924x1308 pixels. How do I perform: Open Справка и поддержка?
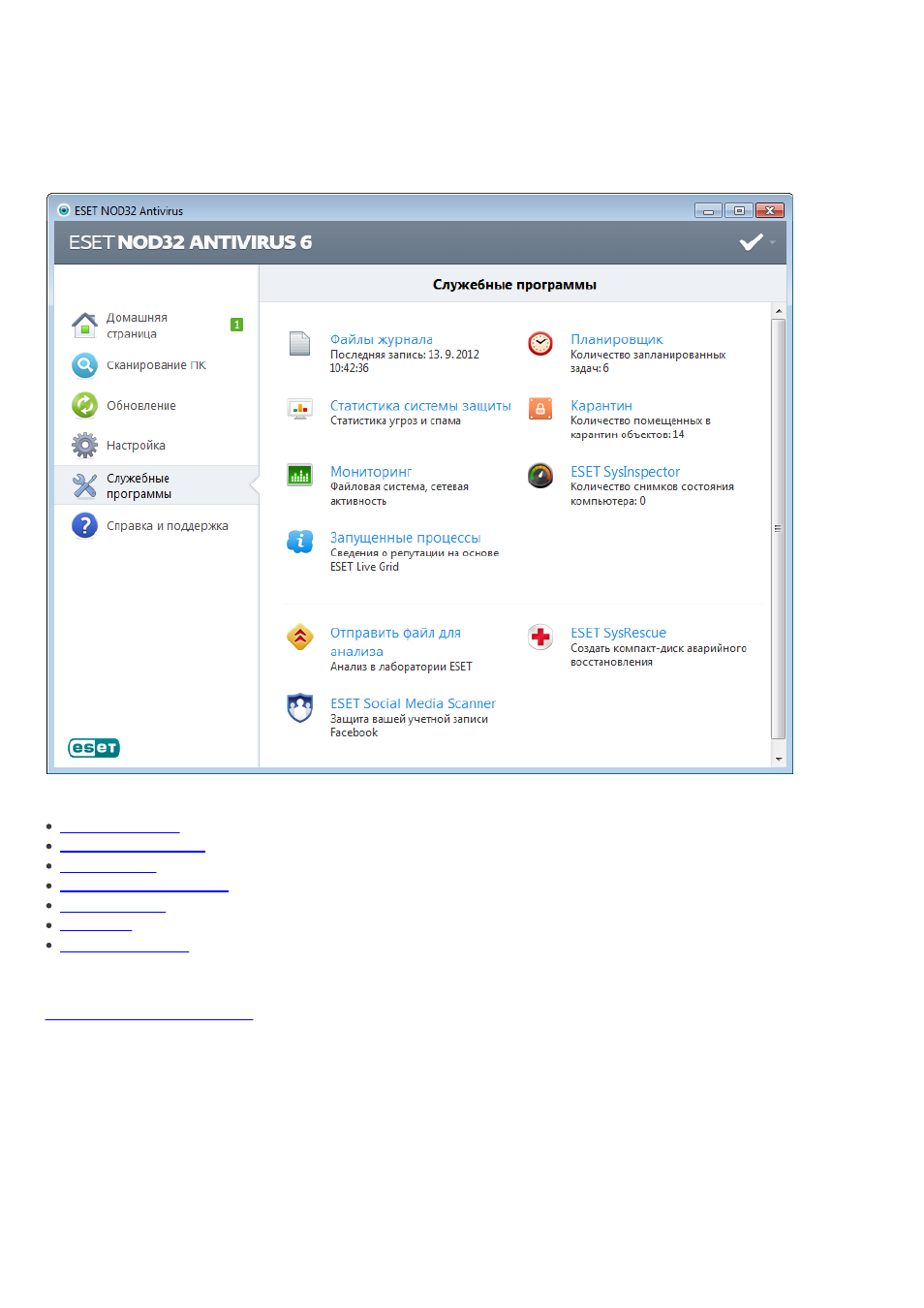[x=168, y=526]
